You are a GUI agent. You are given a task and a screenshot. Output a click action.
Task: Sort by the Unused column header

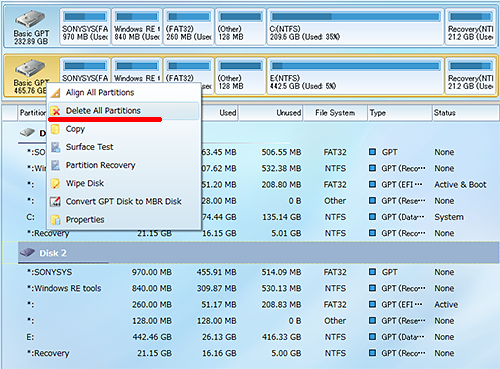[271, 113]
